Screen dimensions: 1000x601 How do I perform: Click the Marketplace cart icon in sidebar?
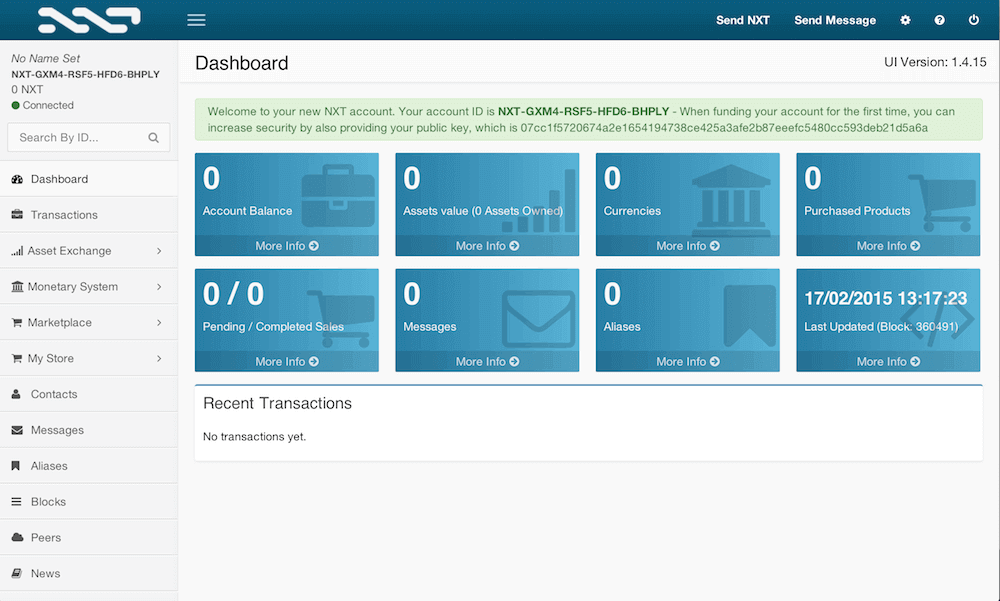point(17,322)
